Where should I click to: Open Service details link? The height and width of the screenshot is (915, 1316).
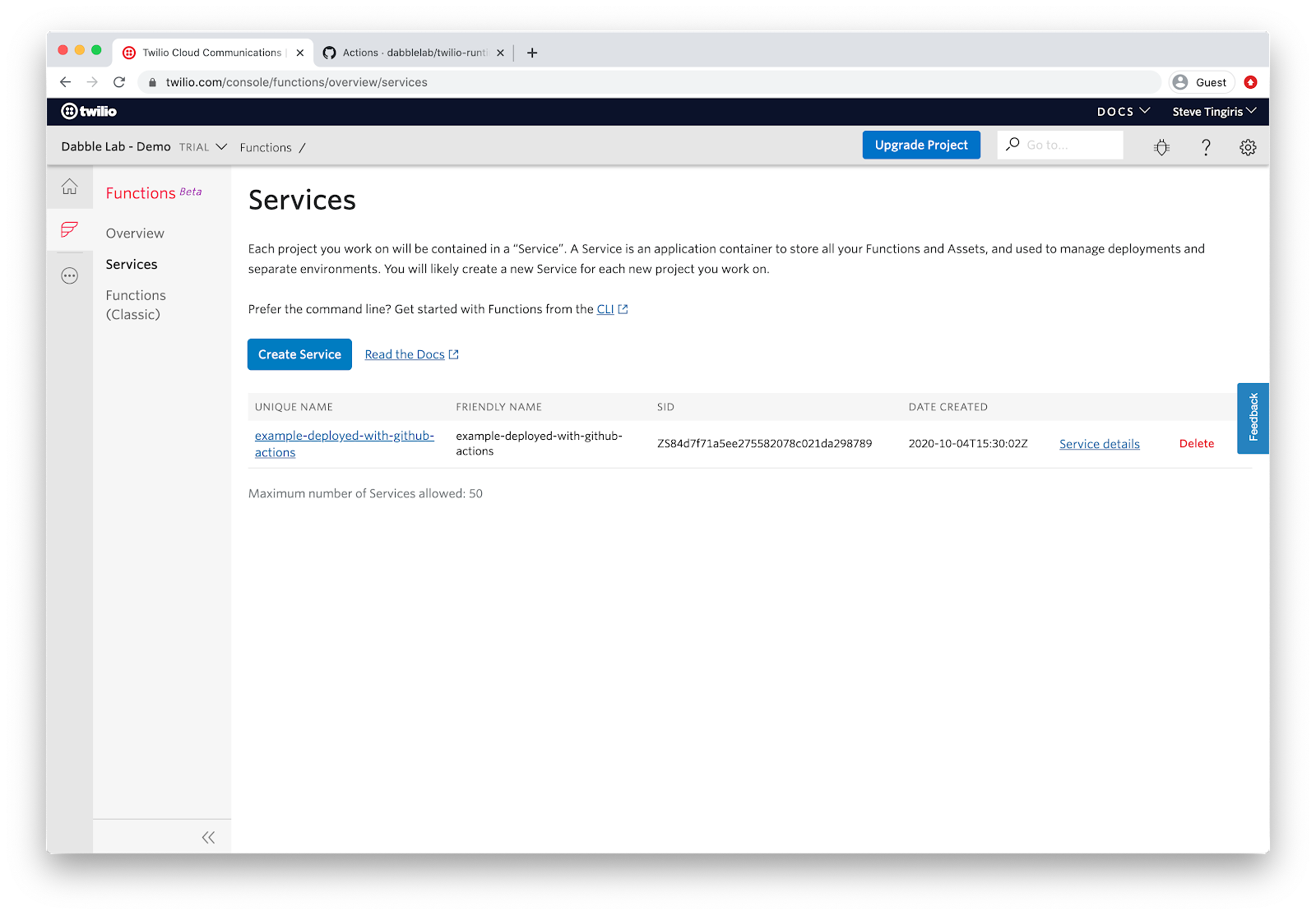(1100, 444)
